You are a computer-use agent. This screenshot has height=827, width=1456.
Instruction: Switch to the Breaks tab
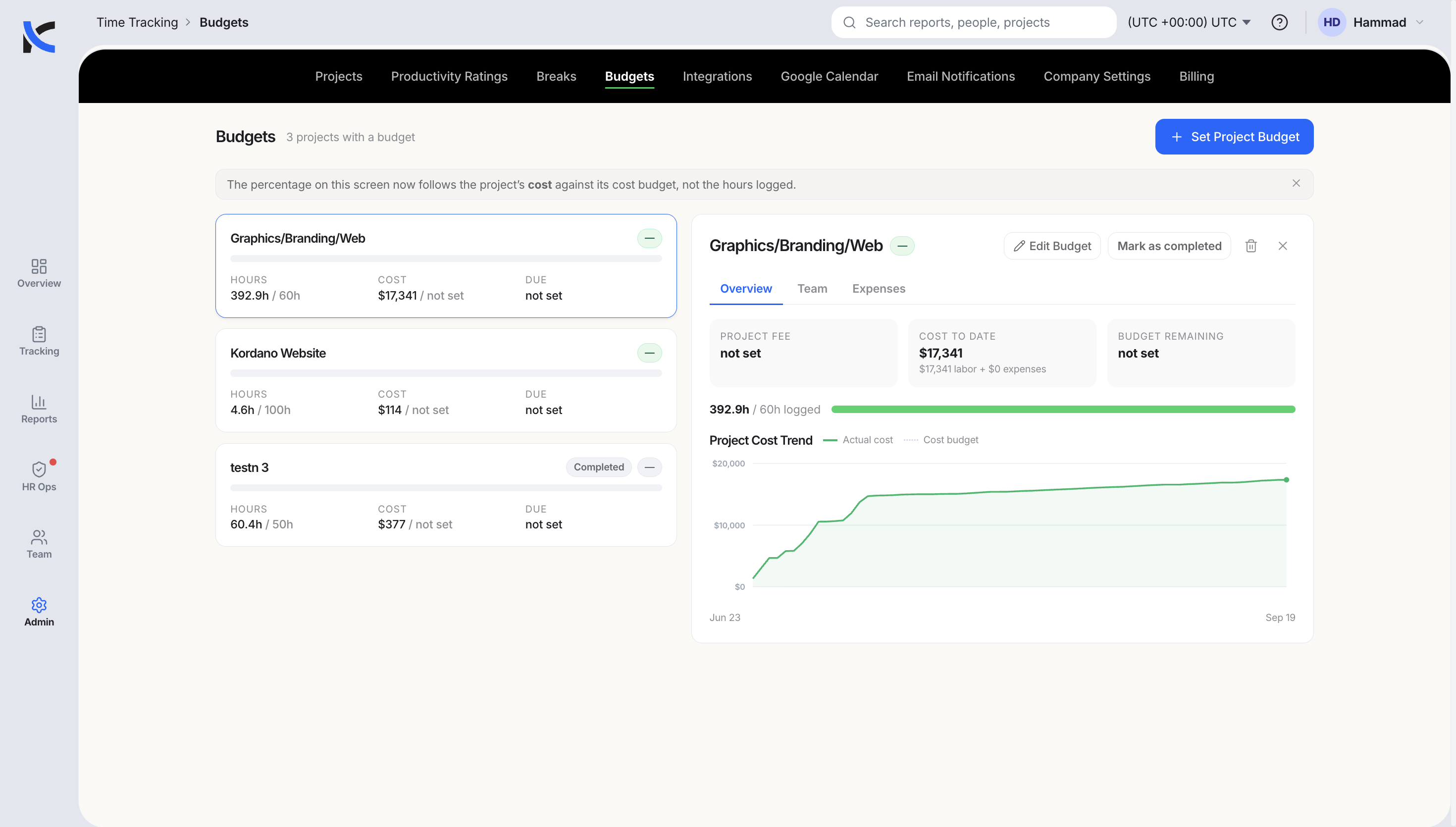point(556,76)
